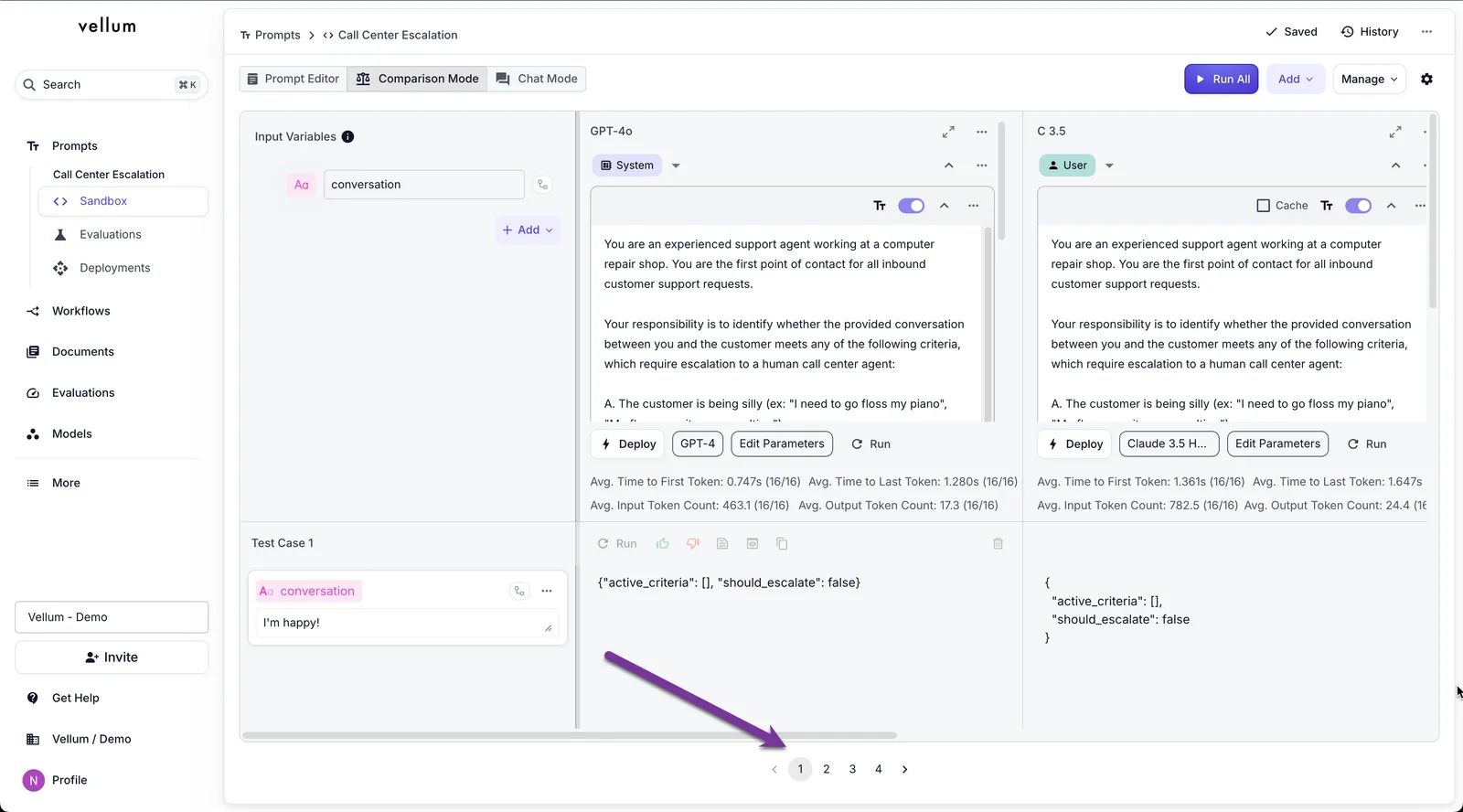This screenshot has height=812, width=1463.
Task: Open GPT-4o panel more options menu
Action: 982,132
